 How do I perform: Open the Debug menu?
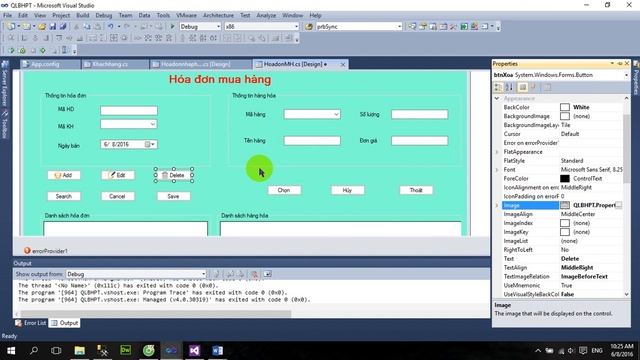[x=104, y=15]
